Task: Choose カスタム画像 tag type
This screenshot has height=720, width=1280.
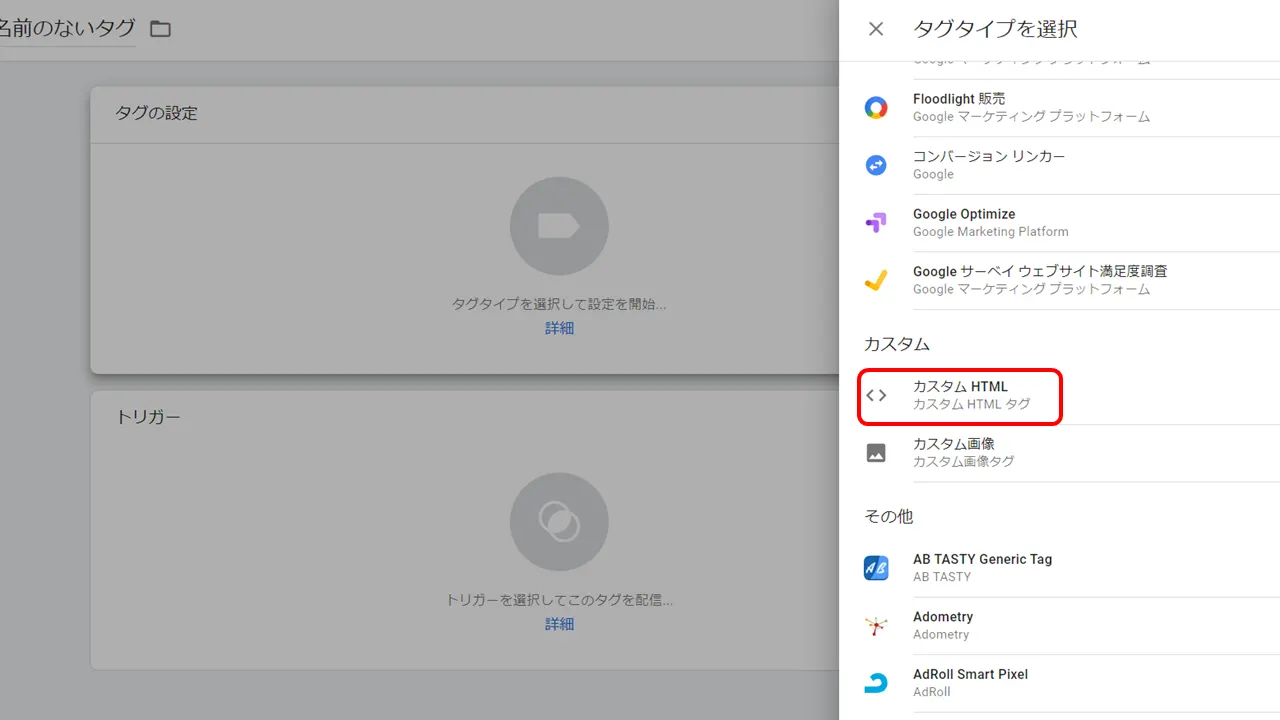Action: click(x=1059, y=452)
